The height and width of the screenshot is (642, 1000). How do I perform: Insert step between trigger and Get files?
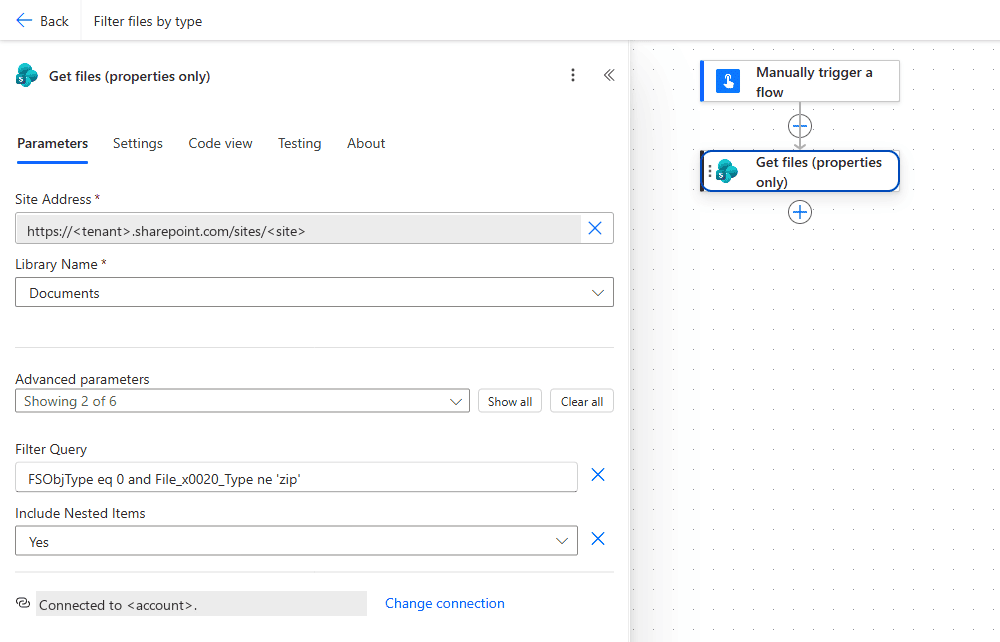coord(800,126)
